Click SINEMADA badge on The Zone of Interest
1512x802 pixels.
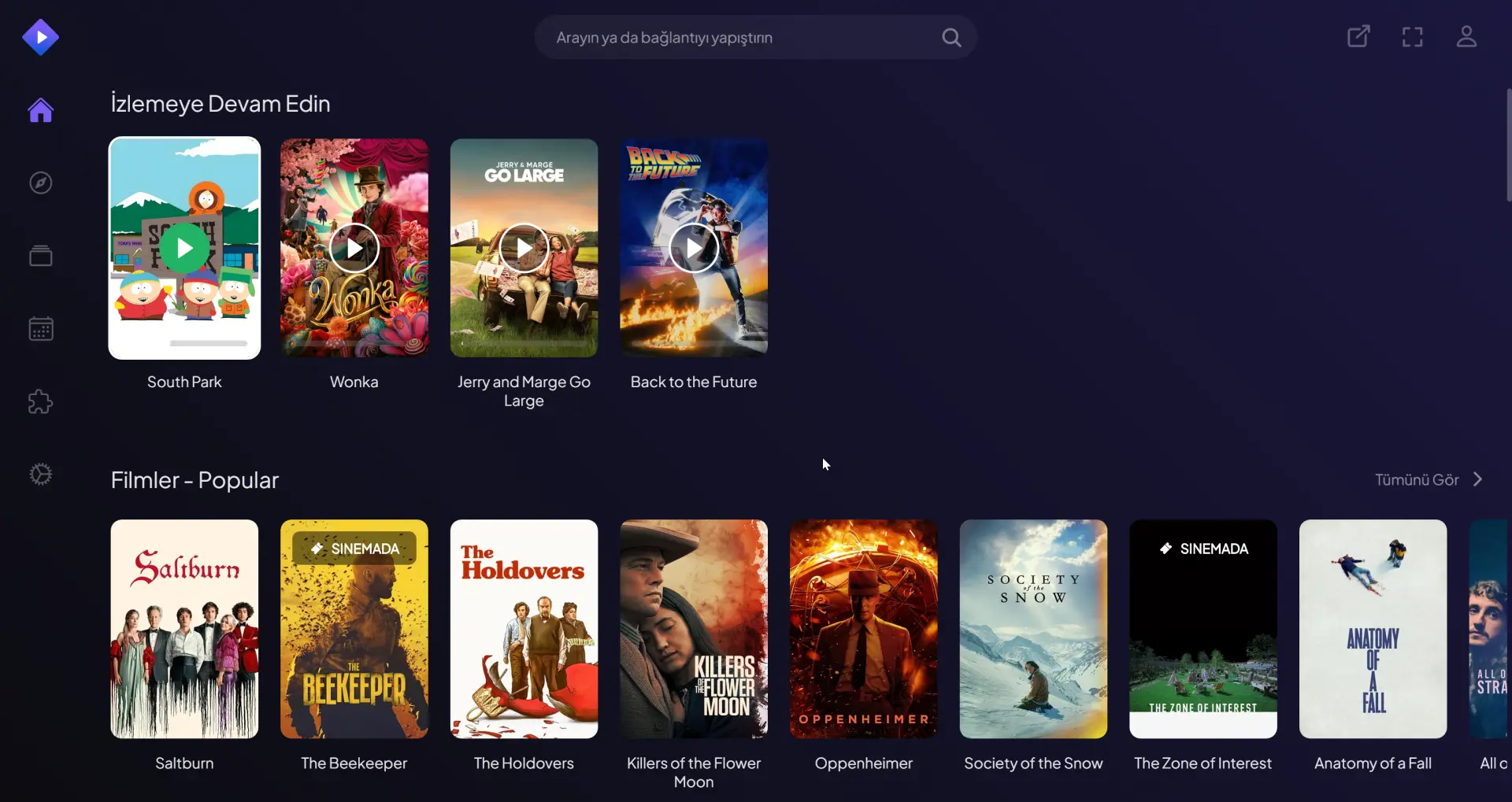click(x=1203, y=549)
